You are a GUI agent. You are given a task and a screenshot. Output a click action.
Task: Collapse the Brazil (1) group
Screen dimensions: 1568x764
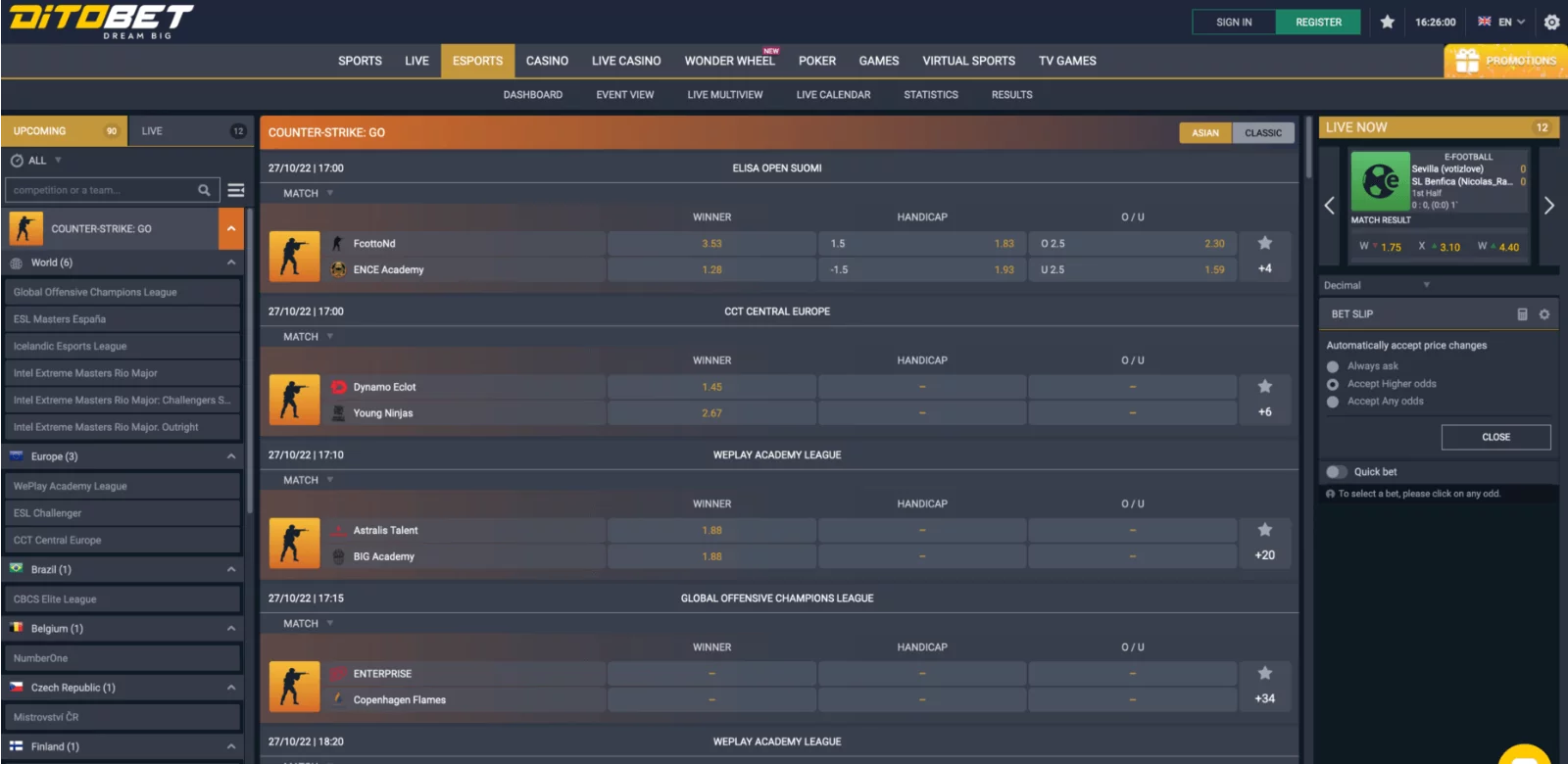[231, 569]
